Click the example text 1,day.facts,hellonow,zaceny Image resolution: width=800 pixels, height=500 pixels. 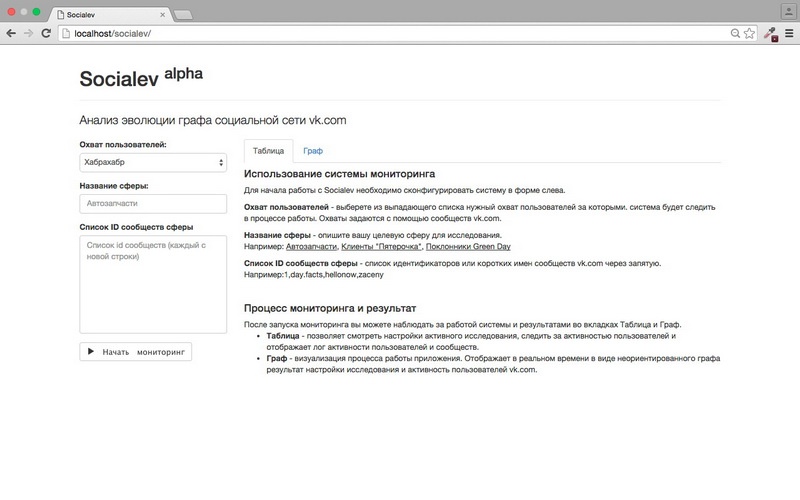pos(334,274)
